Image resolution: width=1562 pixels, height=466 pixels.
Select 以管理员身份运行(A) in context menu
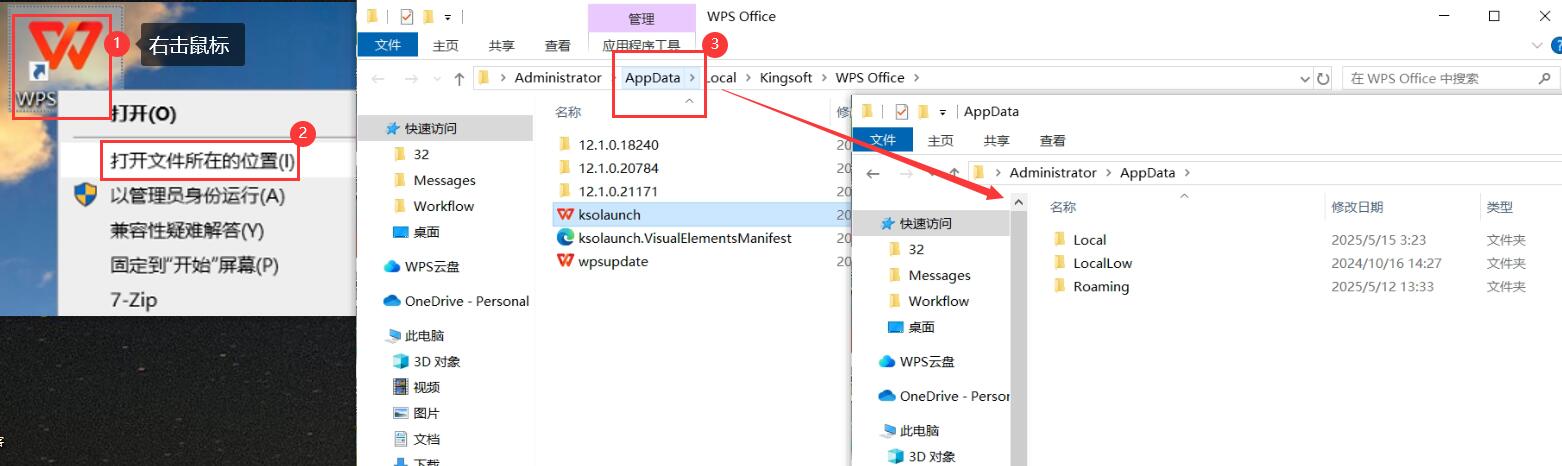[197, 196]
